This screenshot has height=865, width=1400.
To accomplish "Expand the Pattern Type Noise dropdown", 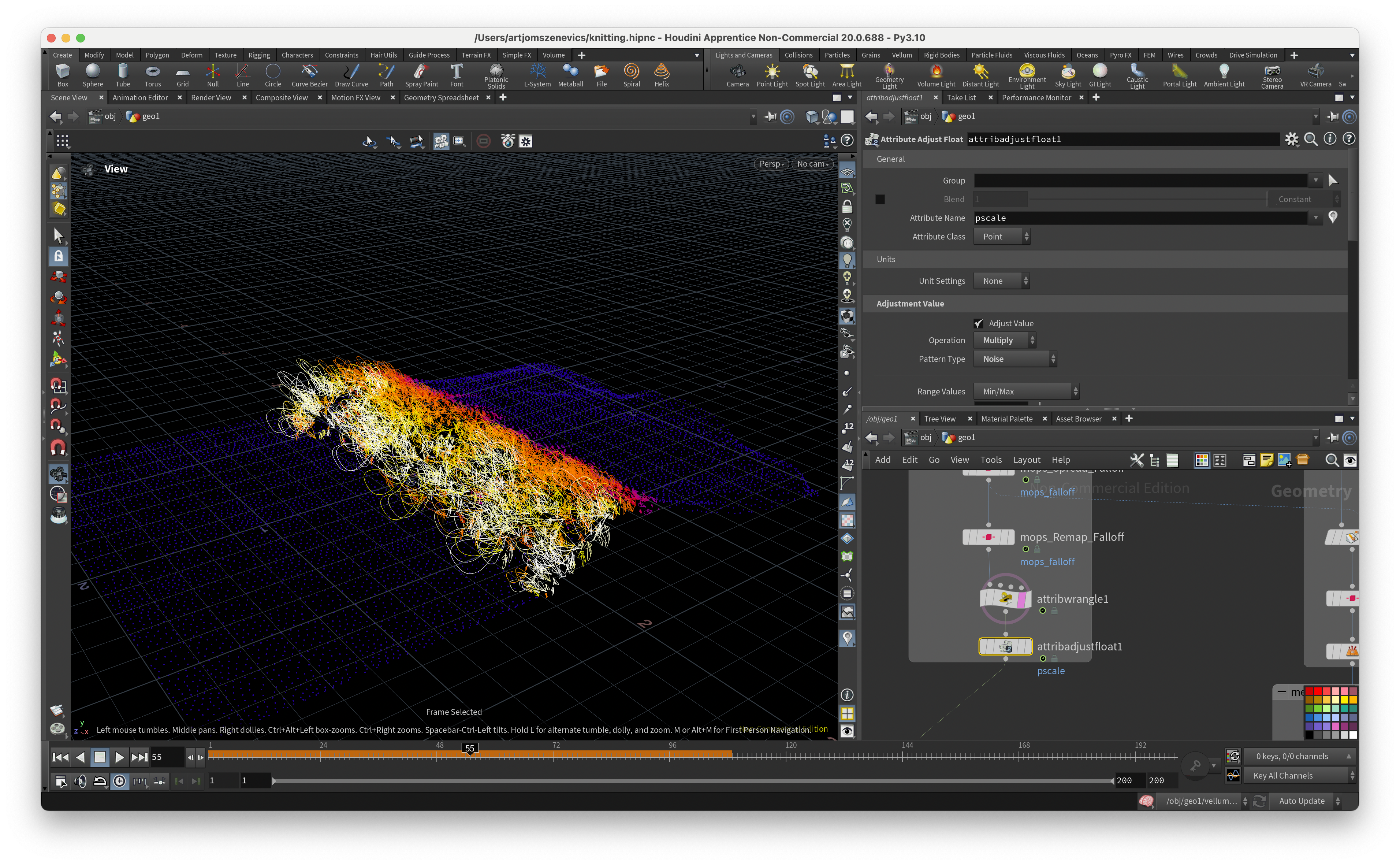I will coord(1015,359).
